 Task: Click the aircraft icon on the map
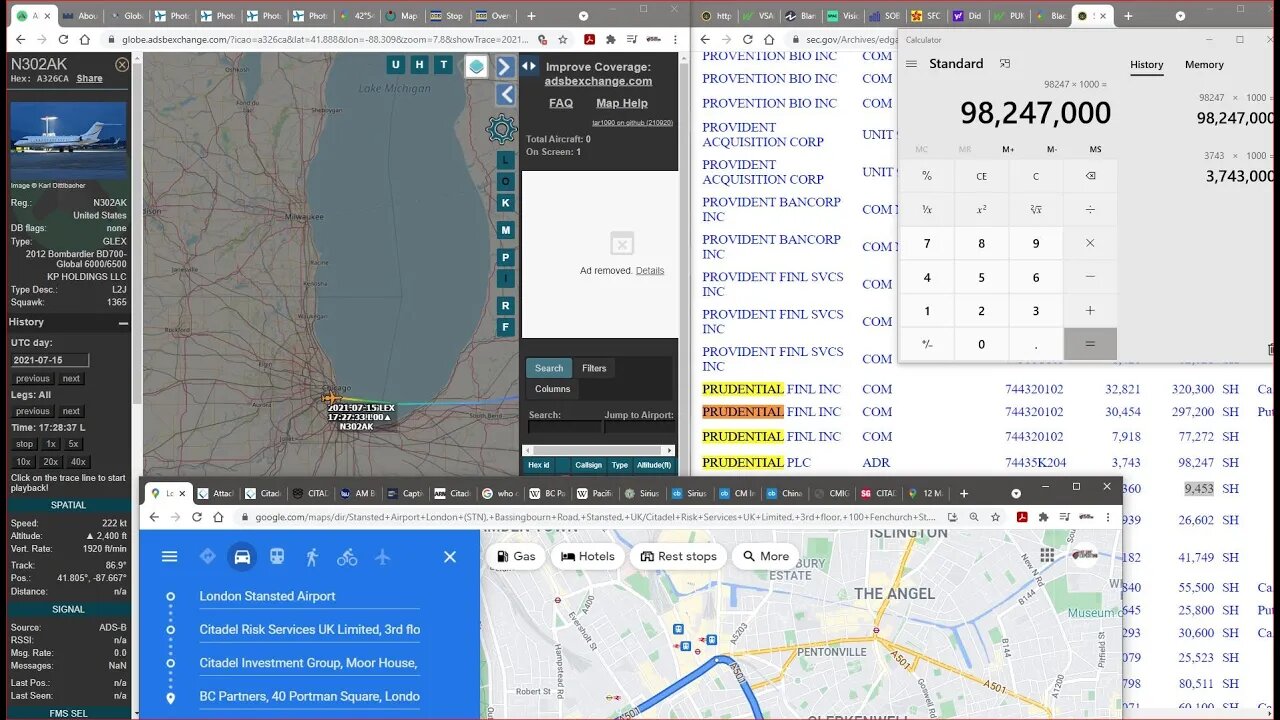coord(331,398)
